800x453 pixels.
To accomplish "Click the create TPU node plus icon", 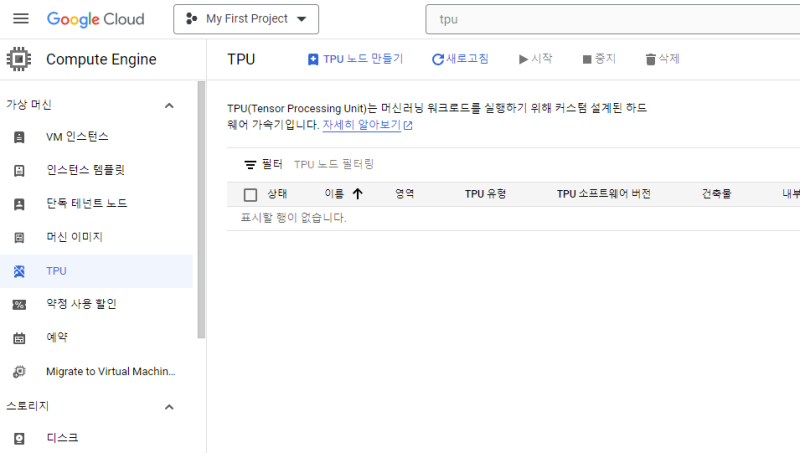I will pyautogui.click(x=313, y=60).
